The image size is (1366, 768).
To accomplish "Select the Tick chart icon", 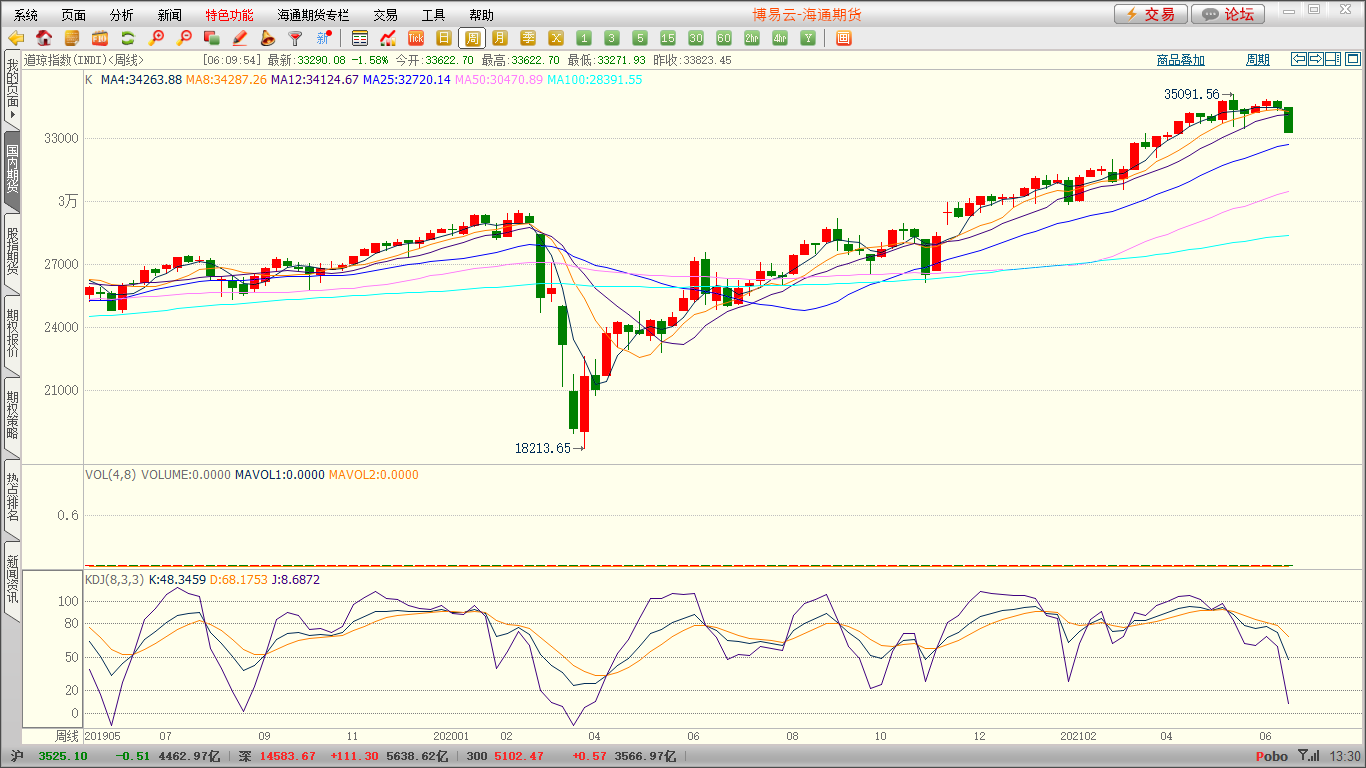I will pyautogui.click(x=416, y=38).
